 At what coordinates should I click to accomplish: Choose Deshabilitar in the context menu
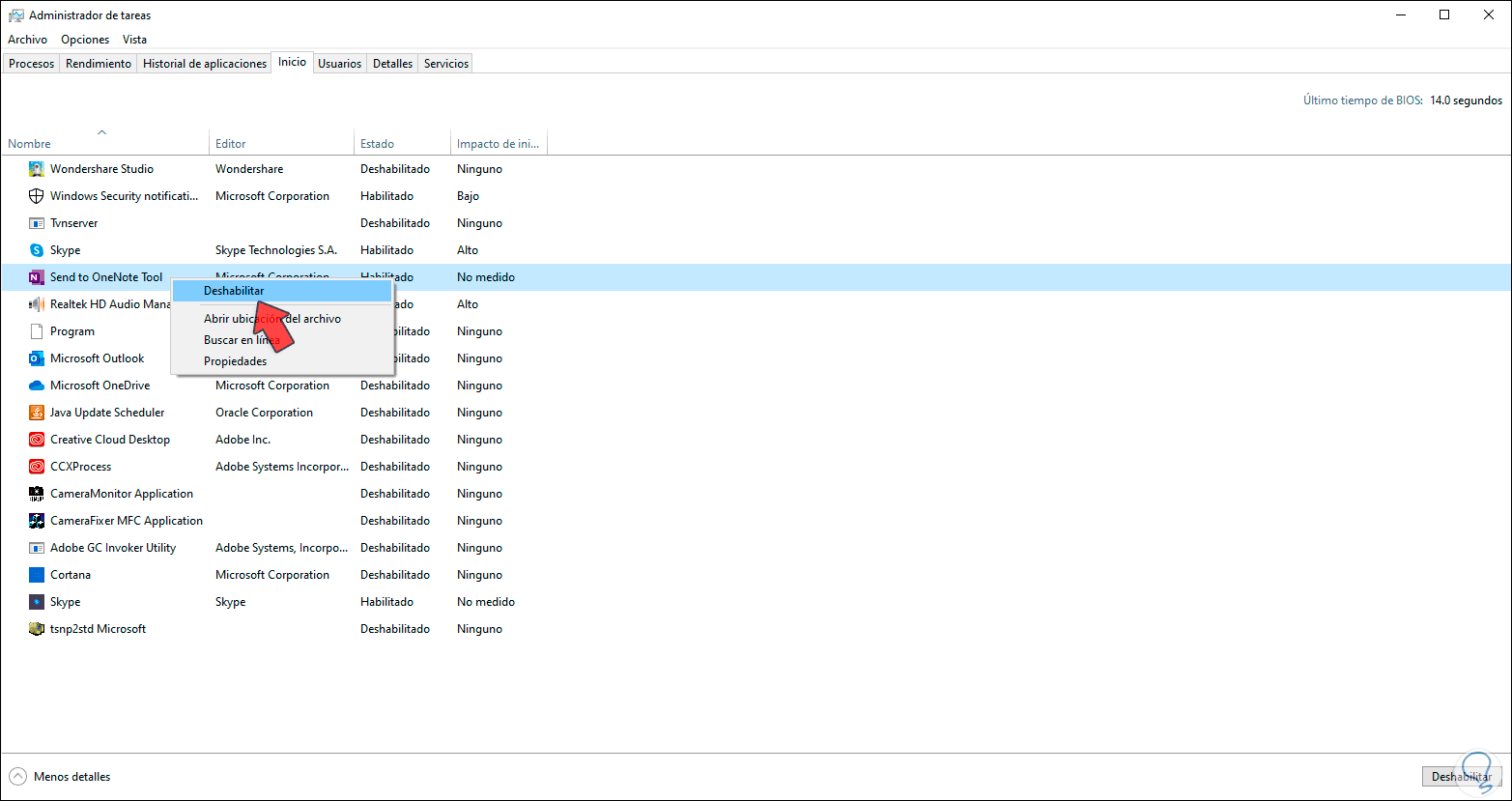tap(282, 290)
